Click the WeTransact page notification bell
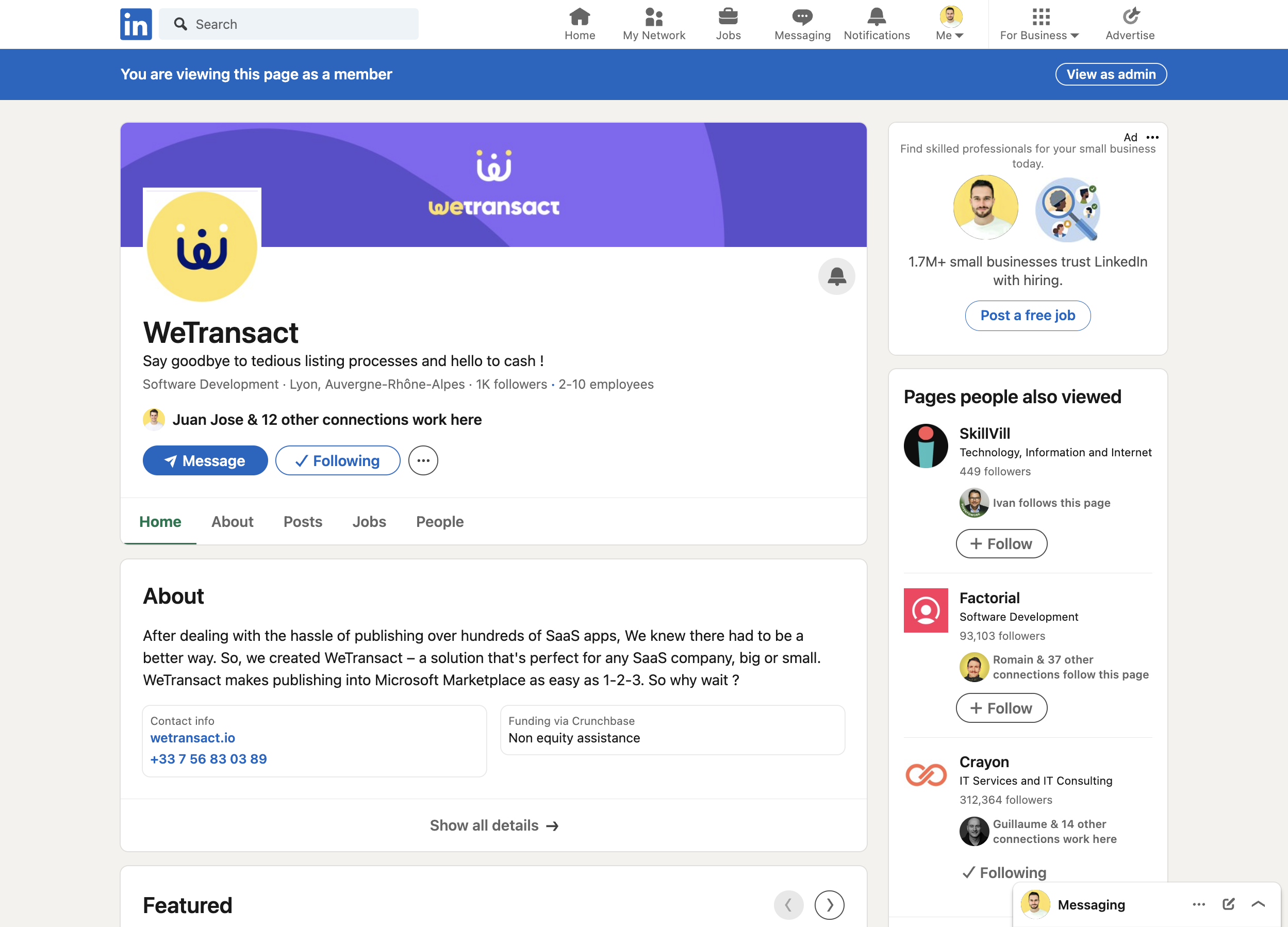1288x927 pixels. [836, 277]
